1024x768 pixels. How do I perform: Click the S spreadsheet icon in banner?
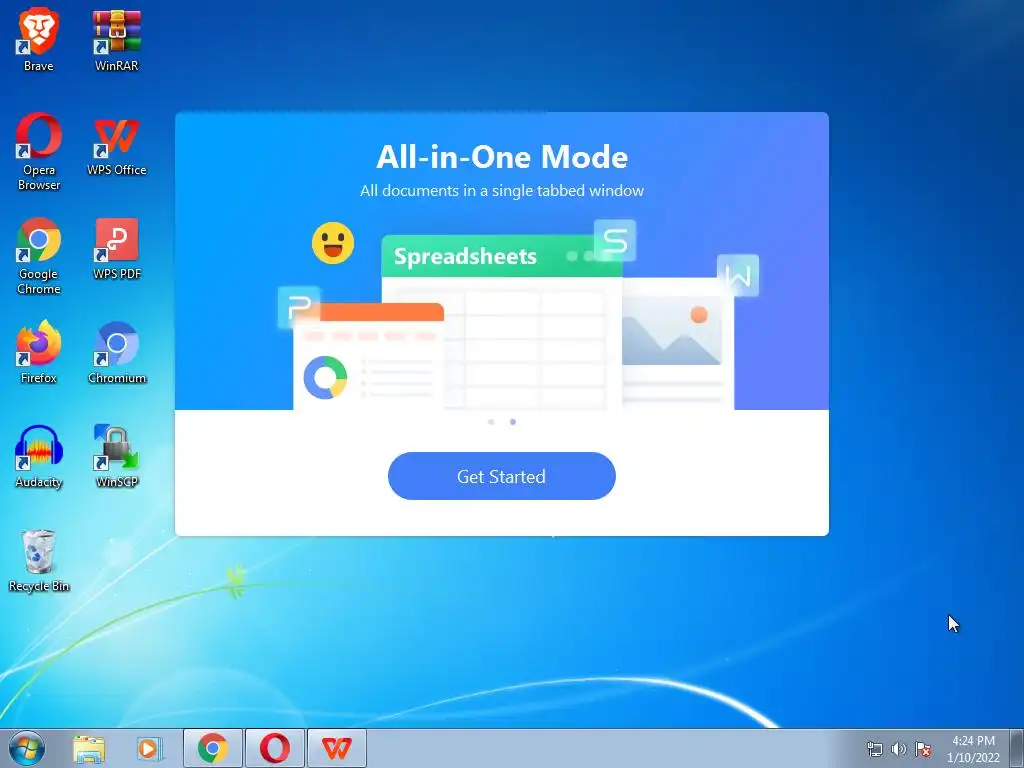pos(615,241)
